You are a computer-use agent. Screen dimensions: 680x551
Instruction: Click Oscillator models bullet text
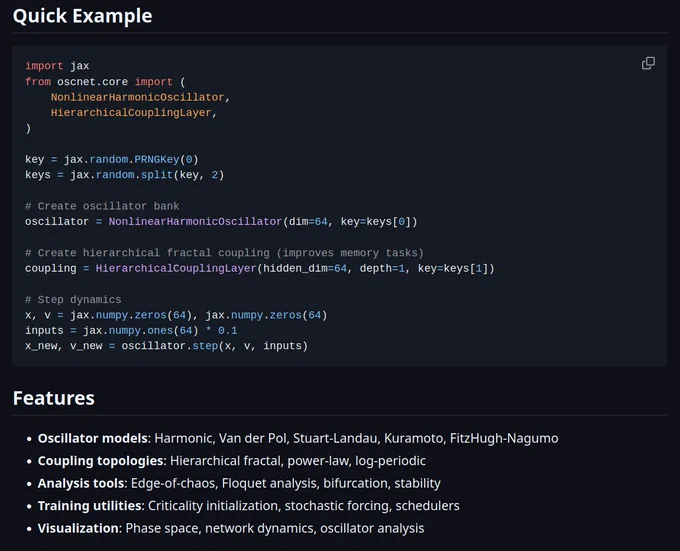click(298, 438)
